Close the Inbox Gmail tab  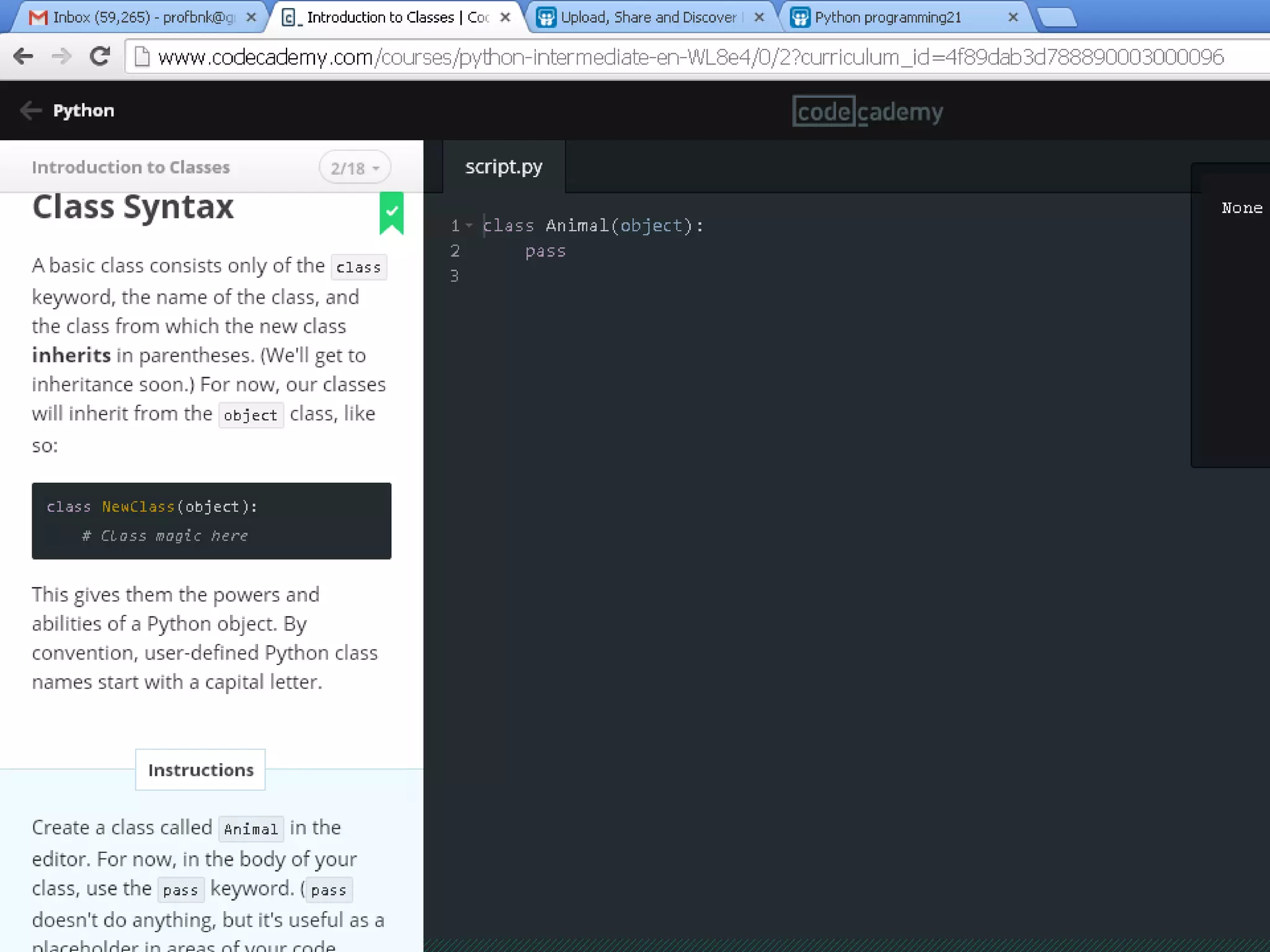point(251,17)
